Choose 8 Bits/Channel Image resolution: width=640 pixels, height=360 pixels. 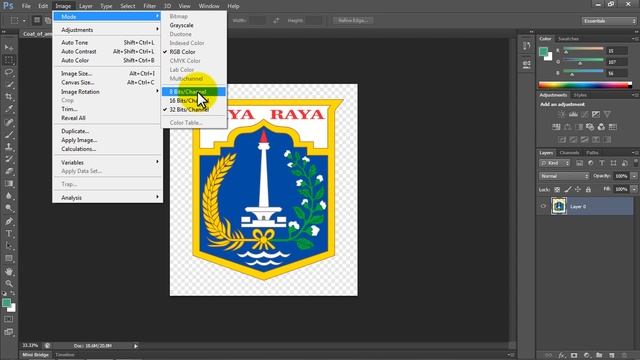tap(194, 92)
